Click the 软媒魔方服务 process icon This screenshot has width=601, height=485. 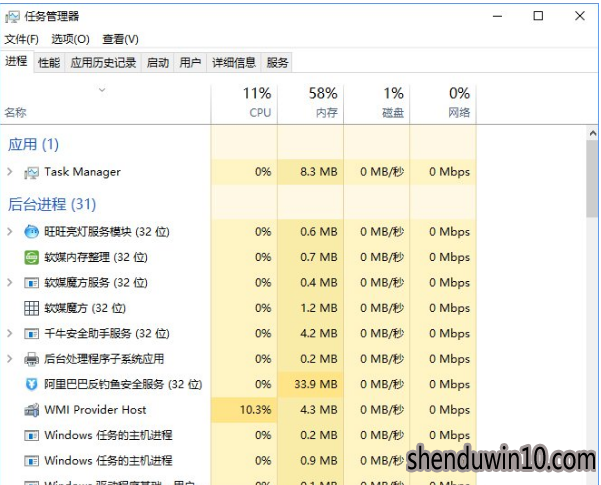31,283
